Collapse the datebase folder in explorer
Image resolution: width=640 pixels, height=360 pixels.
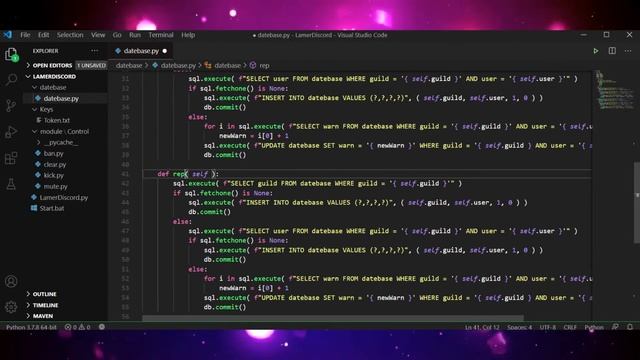click(x=65, y=87)
